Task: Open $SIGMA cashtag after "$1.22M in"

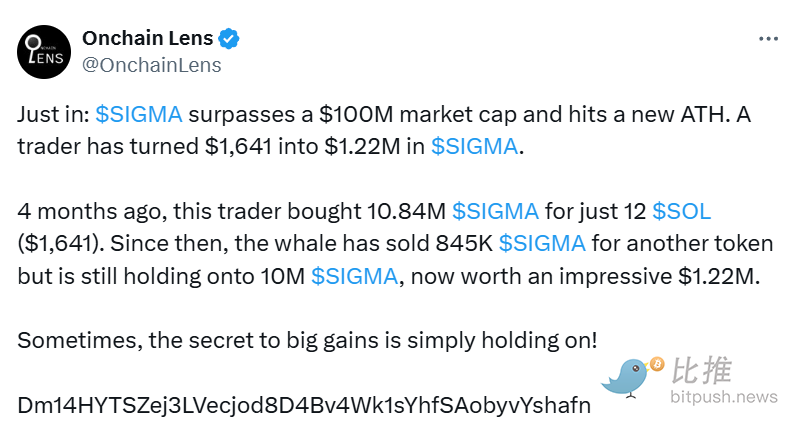Action: 474,146
